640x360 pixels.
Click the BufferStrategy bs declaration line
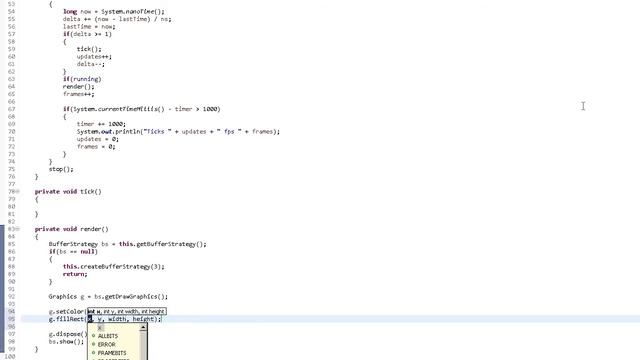click(x=127, y=244)
